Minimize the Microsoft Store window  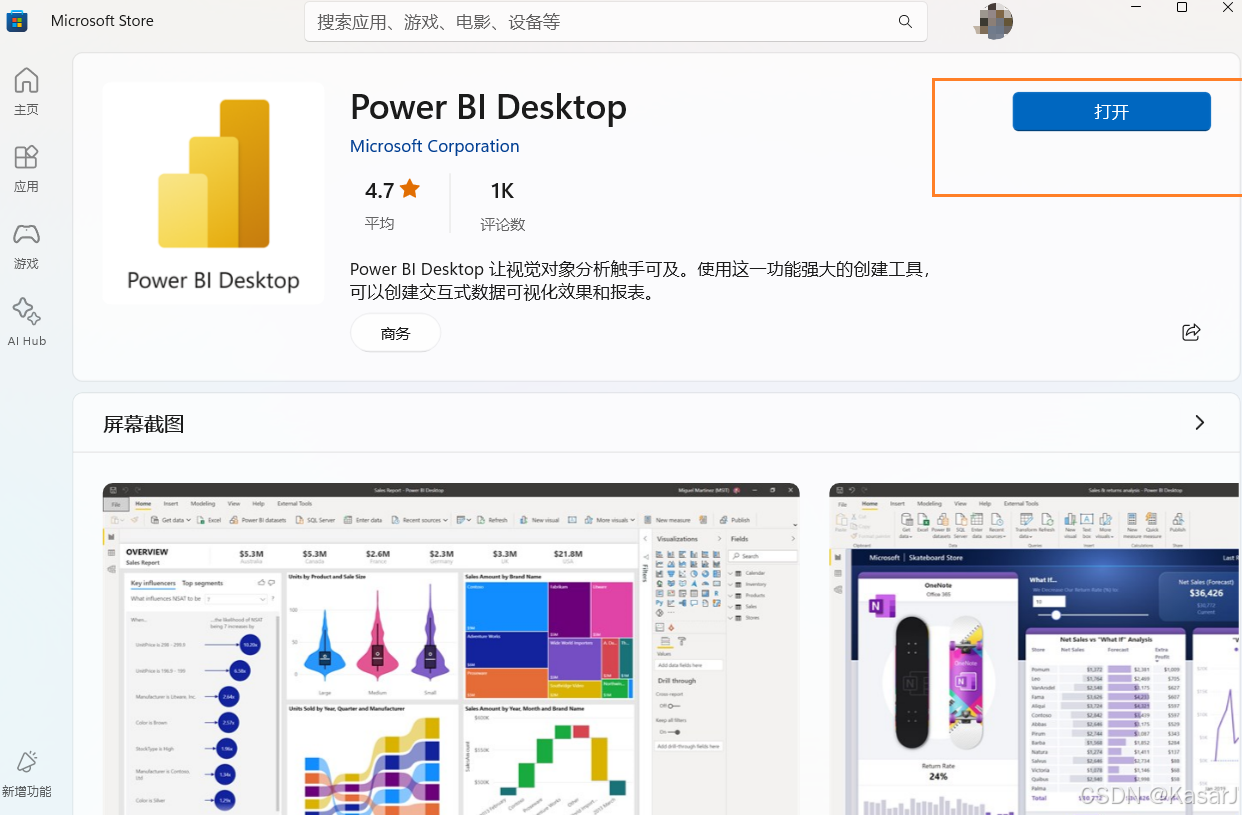click(x=1136, y=8)
